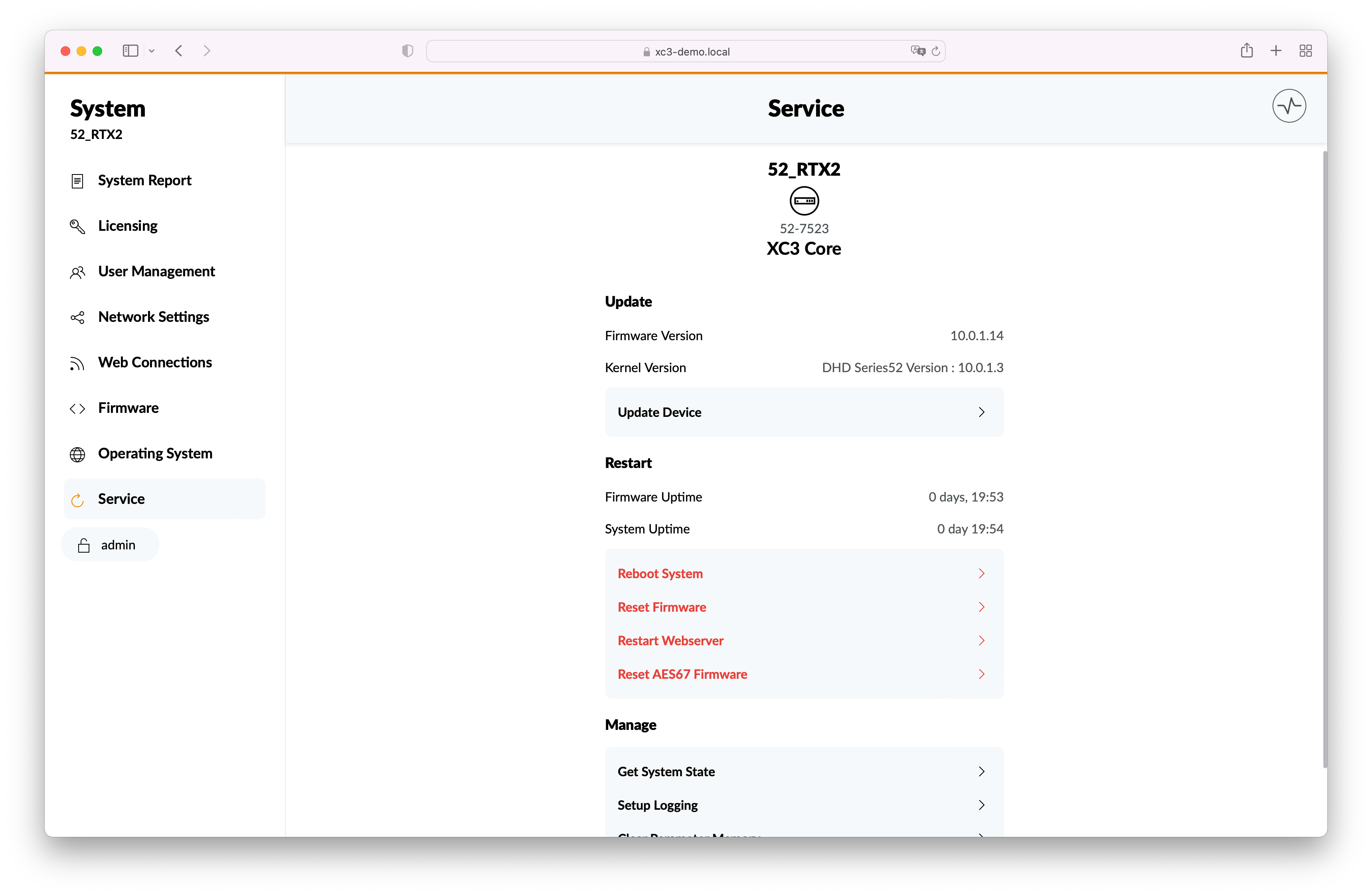Click the Firmware code brackets icon
Viewport: 1372px width, 896px height.
pos(77,408)
